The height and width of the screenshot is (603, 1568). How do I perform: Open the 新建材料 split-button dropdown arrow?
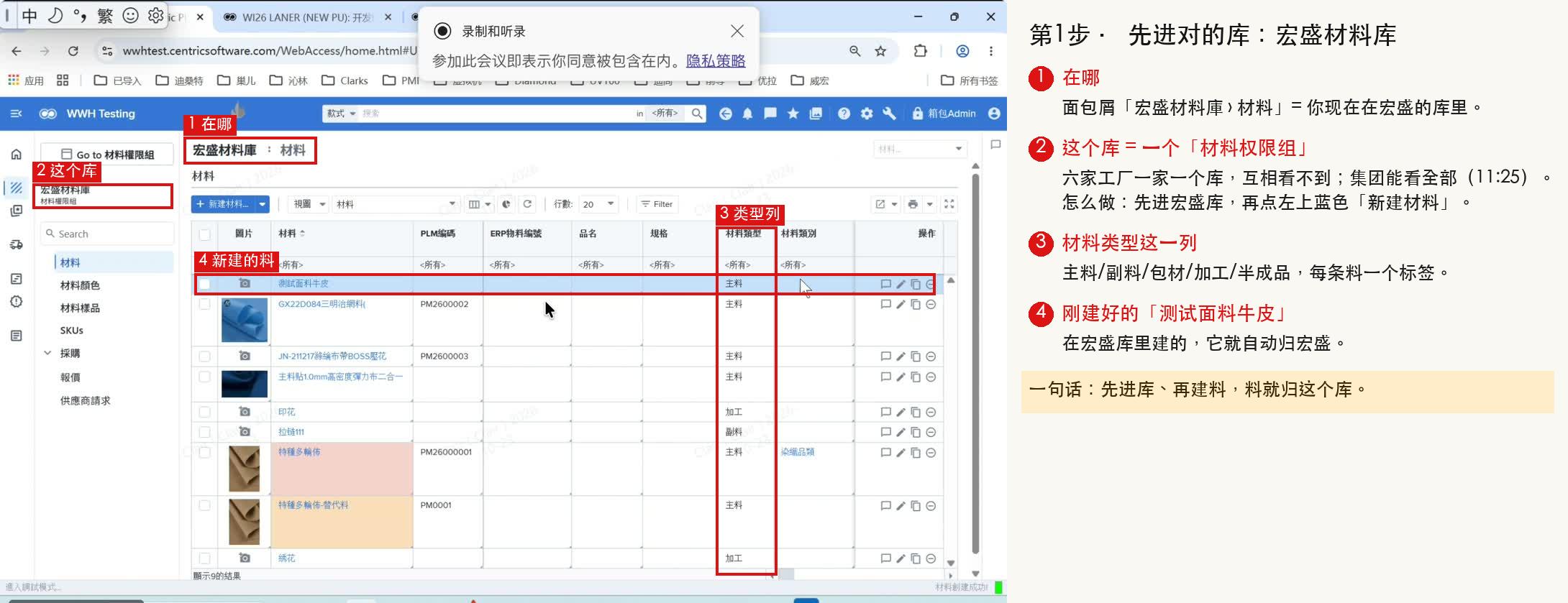[263, 204]
